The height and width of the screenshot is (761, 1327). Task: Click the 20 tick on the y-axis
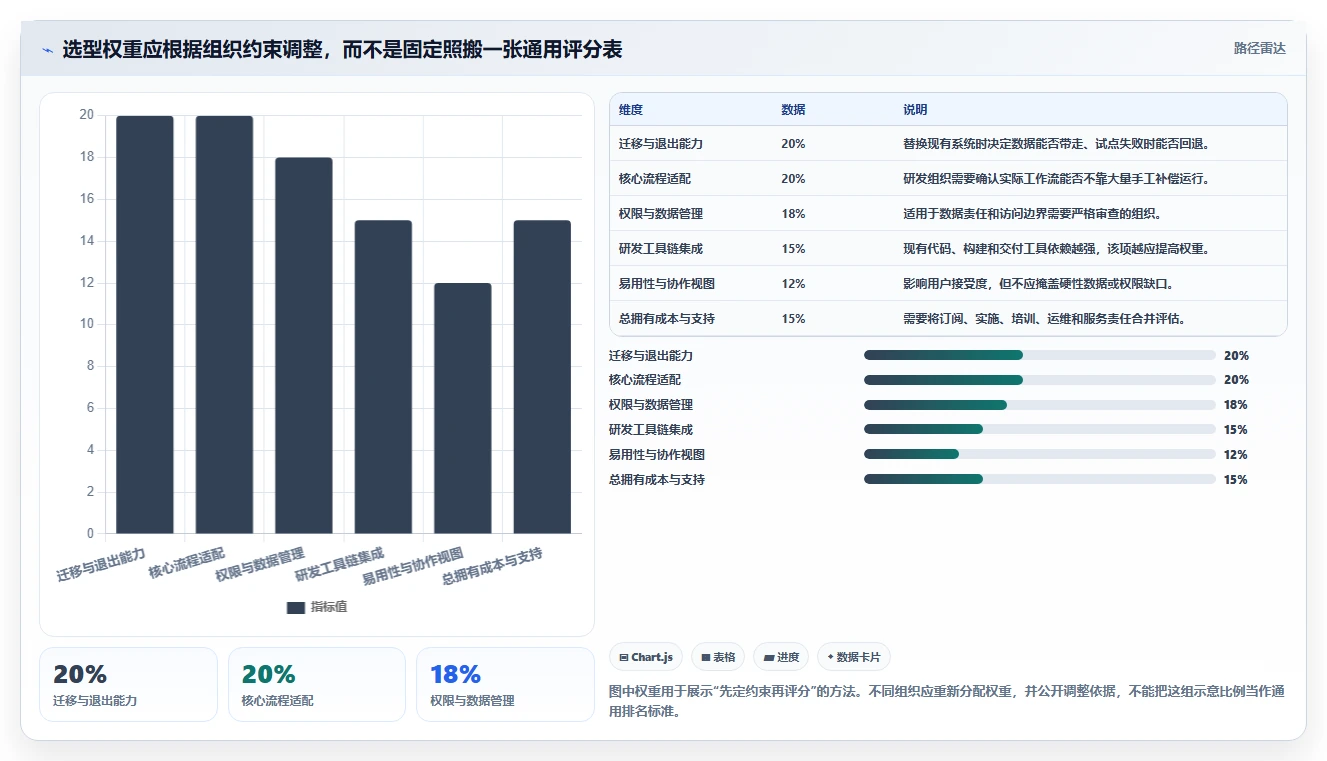point(87,115)
